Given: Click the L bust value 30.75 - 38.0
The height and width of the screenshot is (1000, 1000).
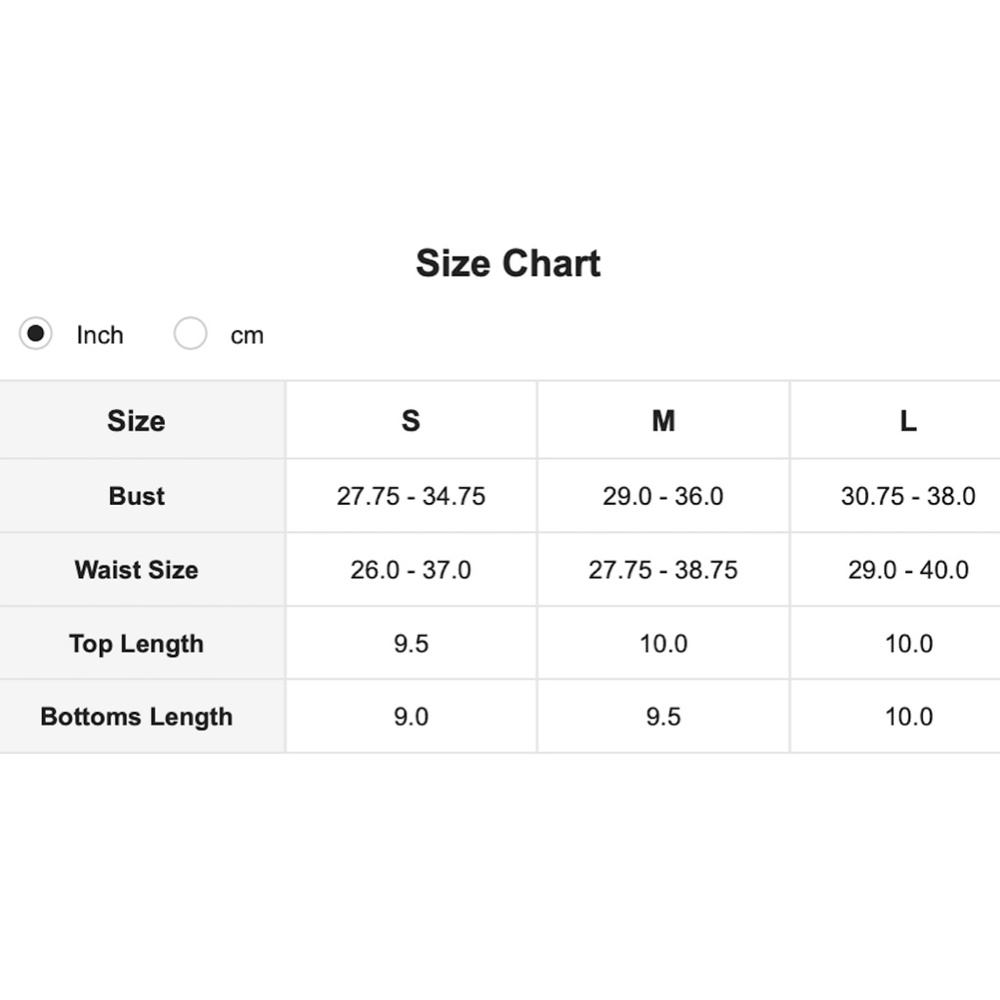Looking at the screenshot, I should tap(908, 496).
